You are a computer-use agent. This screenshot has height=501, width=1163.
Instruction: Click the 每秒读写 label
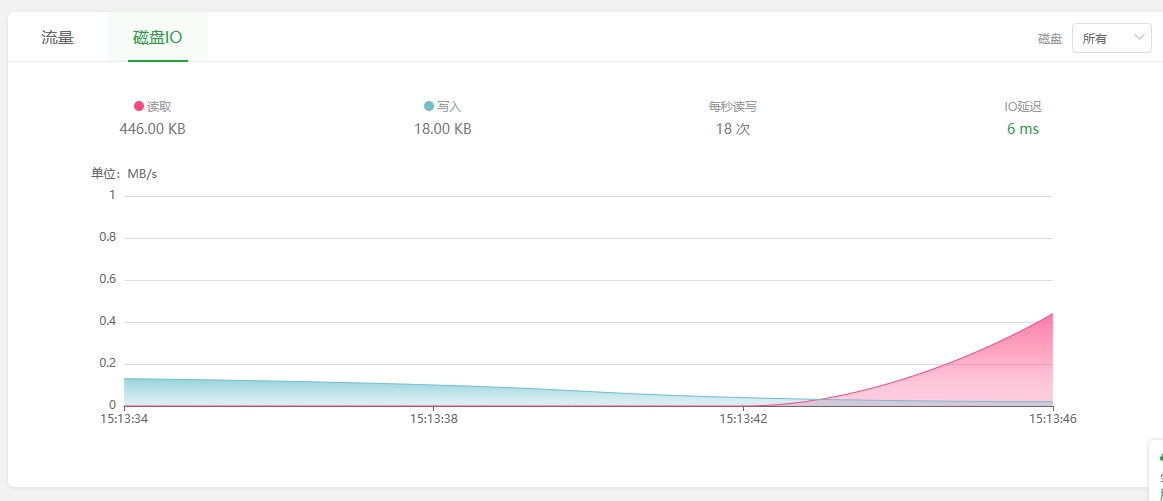pyautogui.click(x=732, y=106)
